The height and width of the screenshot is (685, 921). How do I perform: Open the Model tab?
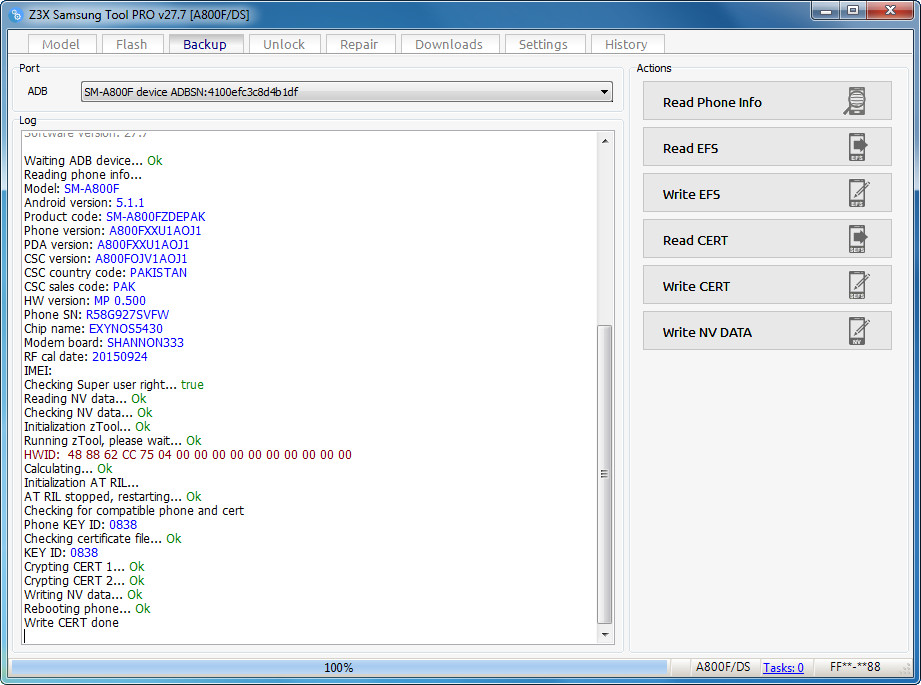61,44
